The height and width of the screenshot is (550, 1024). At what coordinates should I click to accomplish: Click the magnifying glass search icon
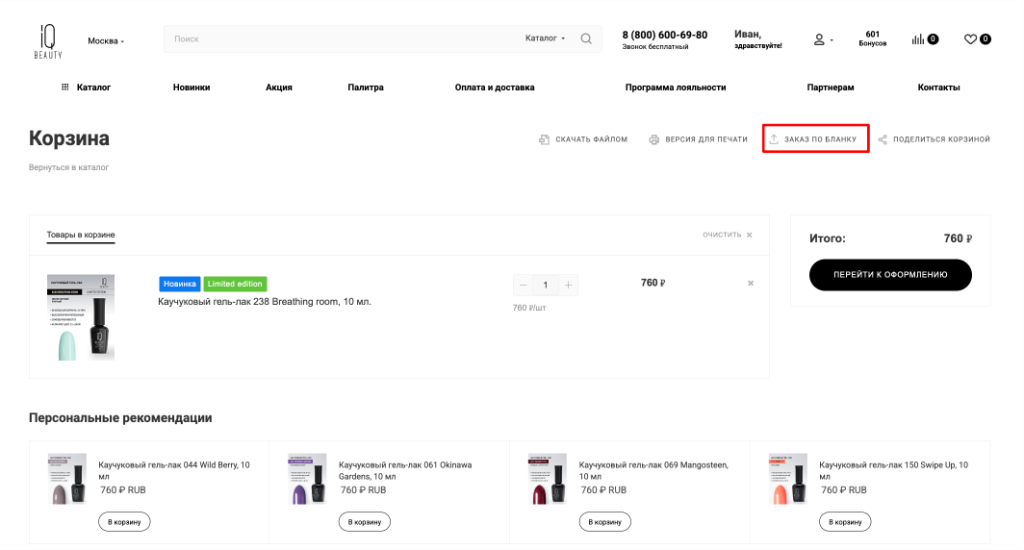586,39
